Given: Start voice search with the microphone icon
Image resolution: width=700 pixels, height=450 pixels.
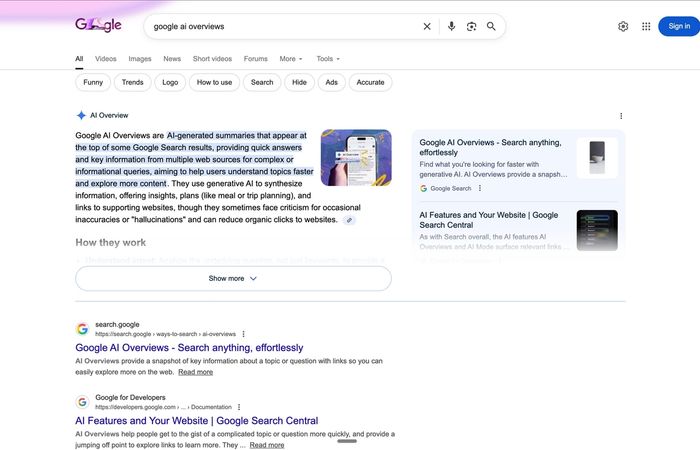Looking at the screenshot, I should 451,26.
